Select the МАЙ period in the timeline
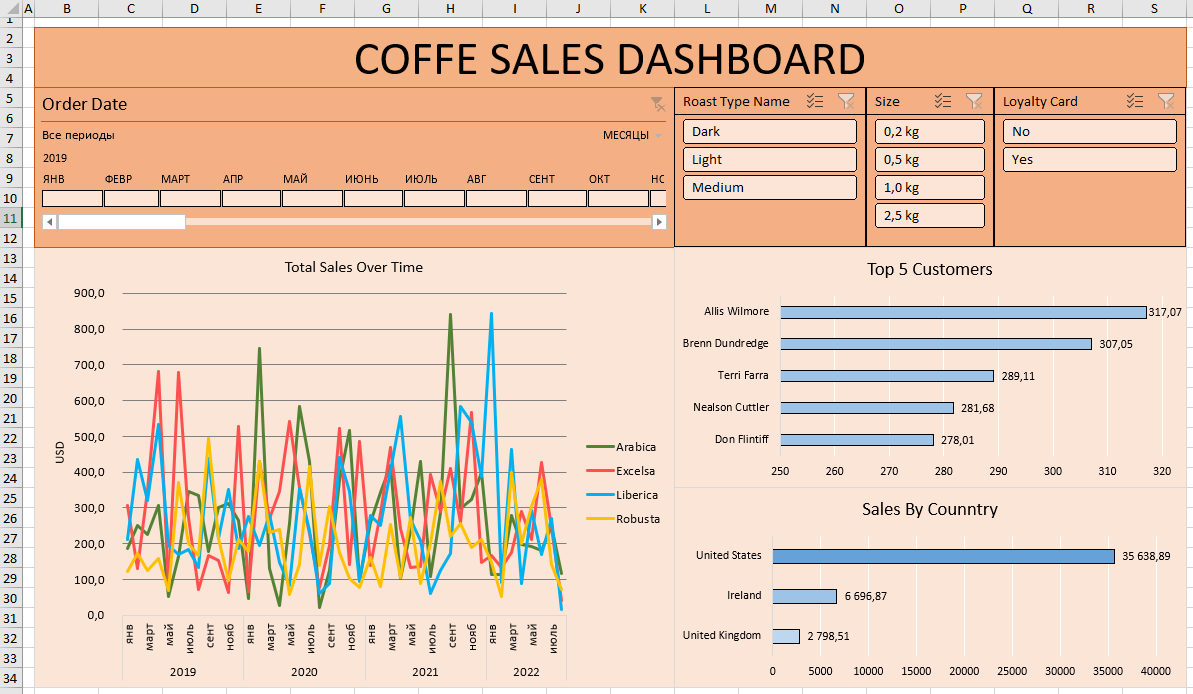The width and height of the screenshot is (1193, 694). pos(312,198)
